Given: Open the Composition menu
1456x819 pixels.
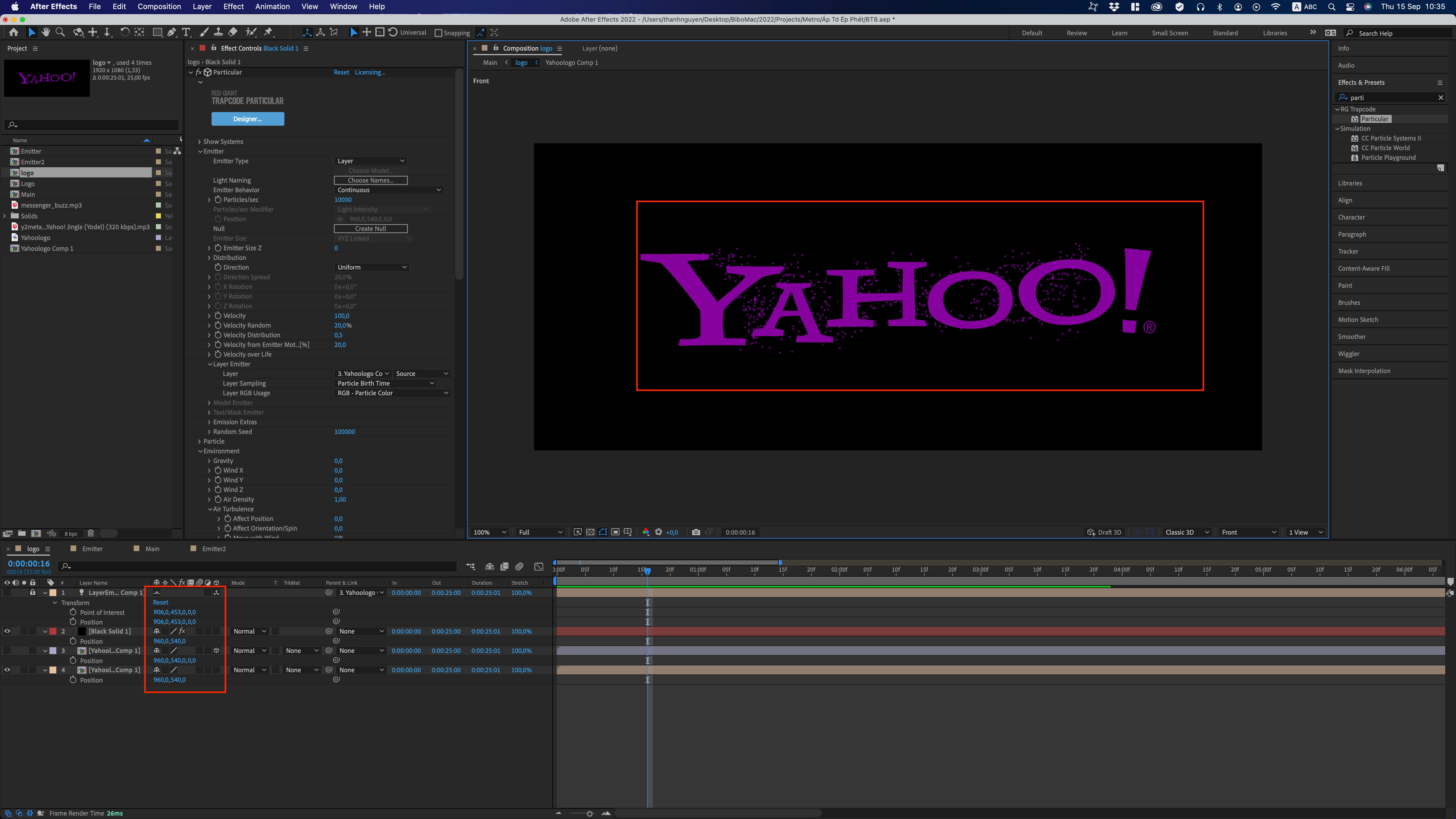Looking at the screenshot, I should 159,7.
